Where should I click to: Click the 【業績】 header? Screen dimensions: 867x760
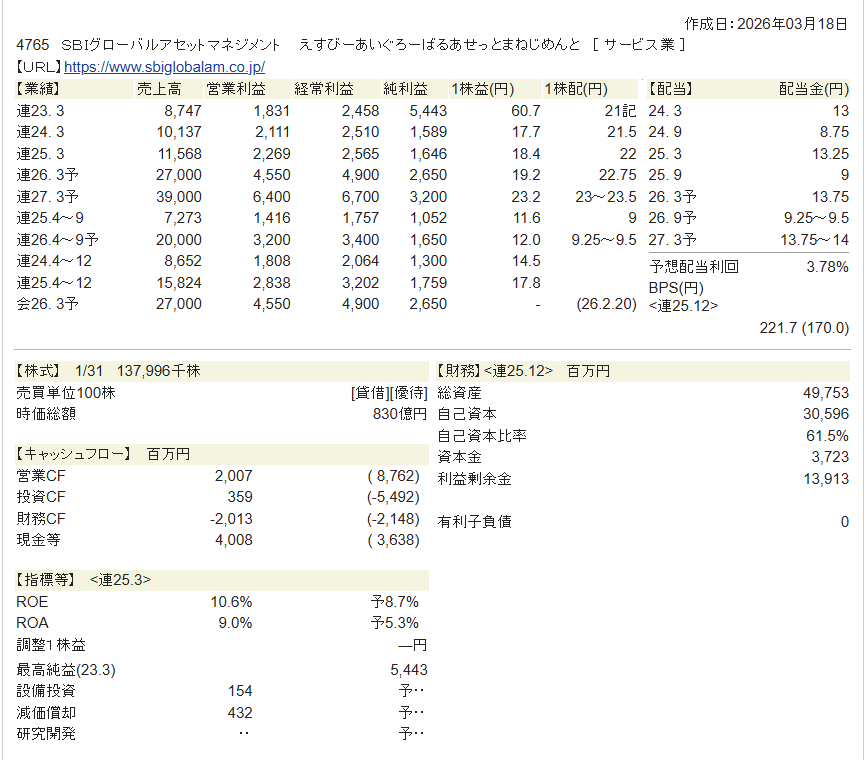point(38,89)
